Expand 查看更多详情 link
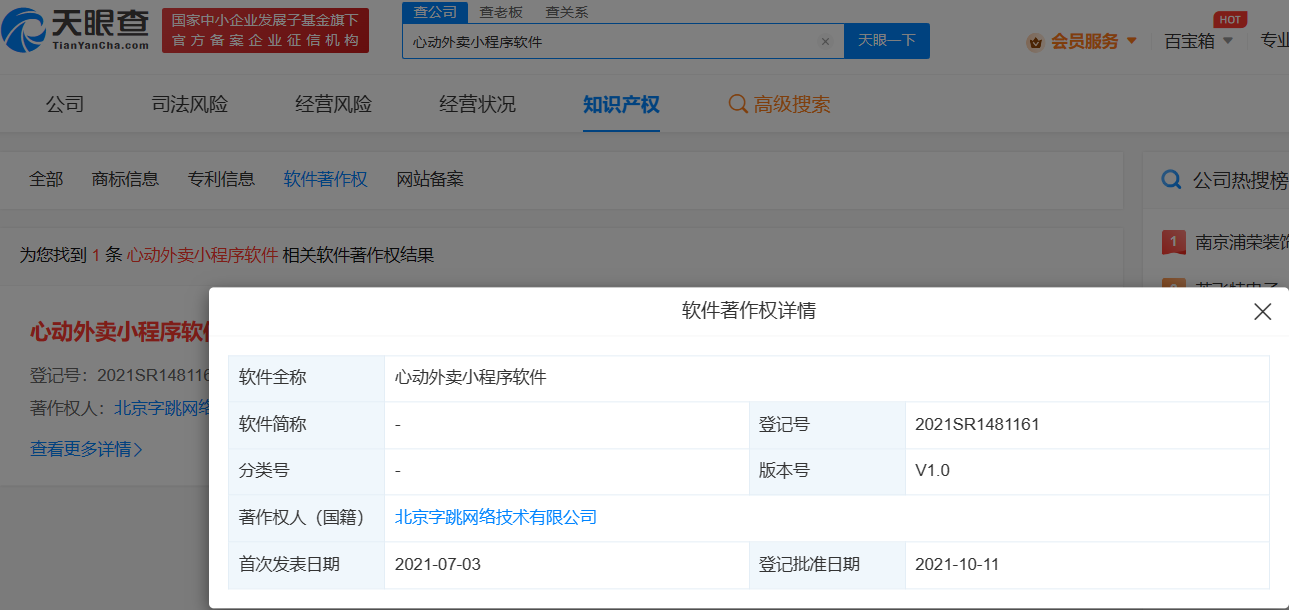This screenshot has height=610, width=1289. [86, 449]
